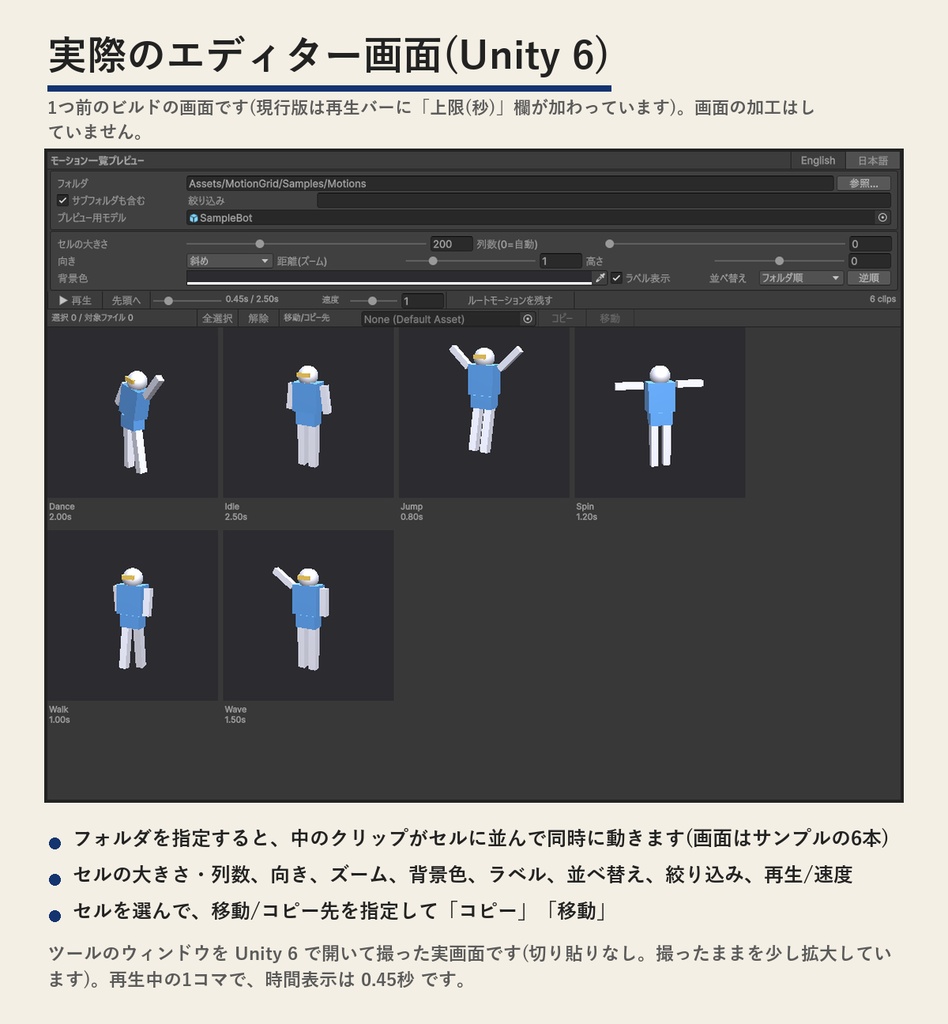Image resolution: width=948 pixels, height=1024 pixels.
Task: Open the copy destination object picker
Action: pyautogui.click(x=528, y=319)
